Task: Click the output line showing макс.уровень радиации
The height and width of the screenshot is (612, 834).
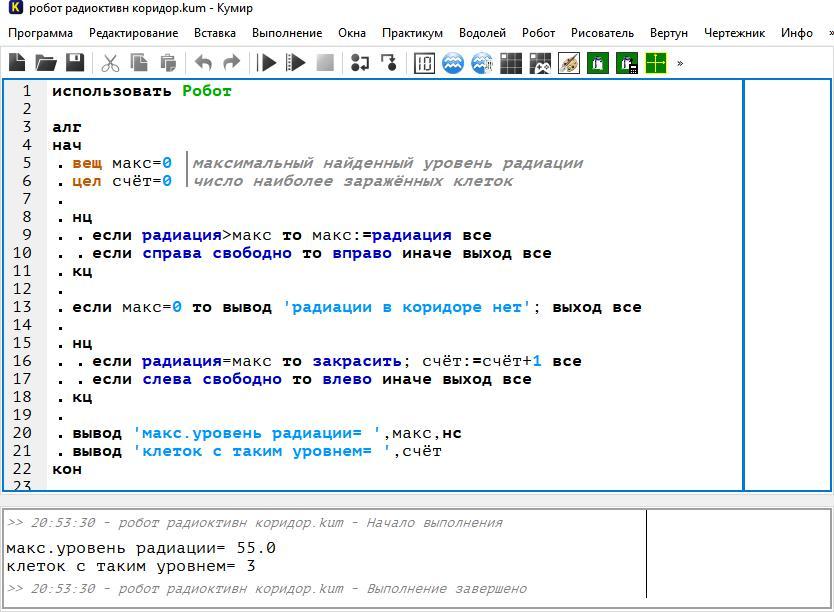Action: 140,548
